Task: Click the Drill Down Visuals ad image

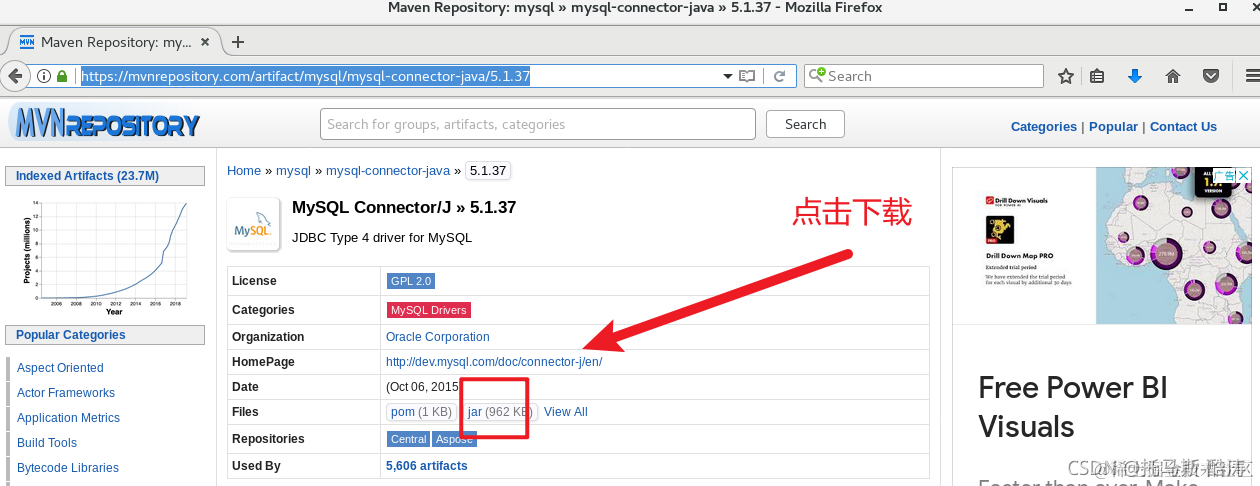Action: click(x=1102, y=246)
